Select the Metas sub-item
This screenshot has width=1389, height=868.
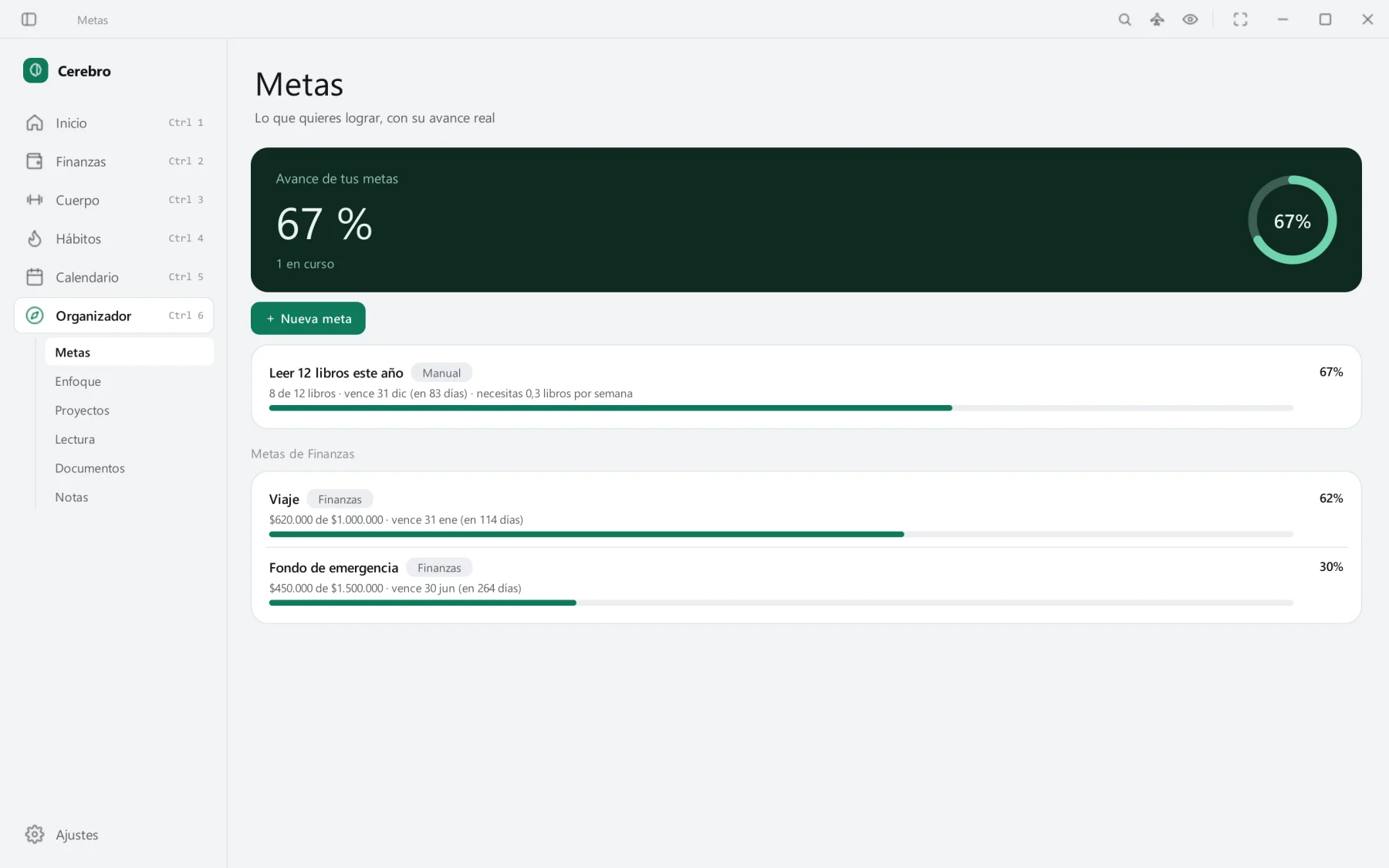click(129, 352)
